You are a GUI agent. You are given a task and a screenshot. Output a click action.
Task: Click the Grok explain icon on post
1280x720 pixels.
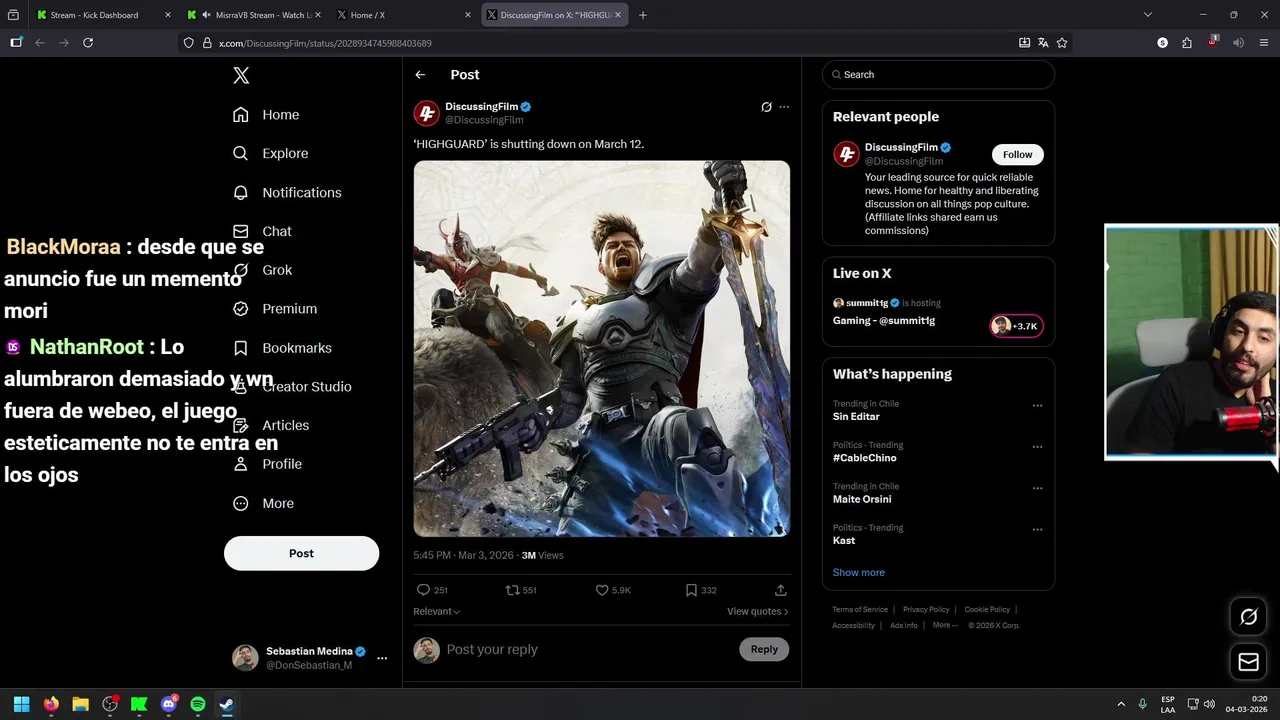[x=766, y=107]
